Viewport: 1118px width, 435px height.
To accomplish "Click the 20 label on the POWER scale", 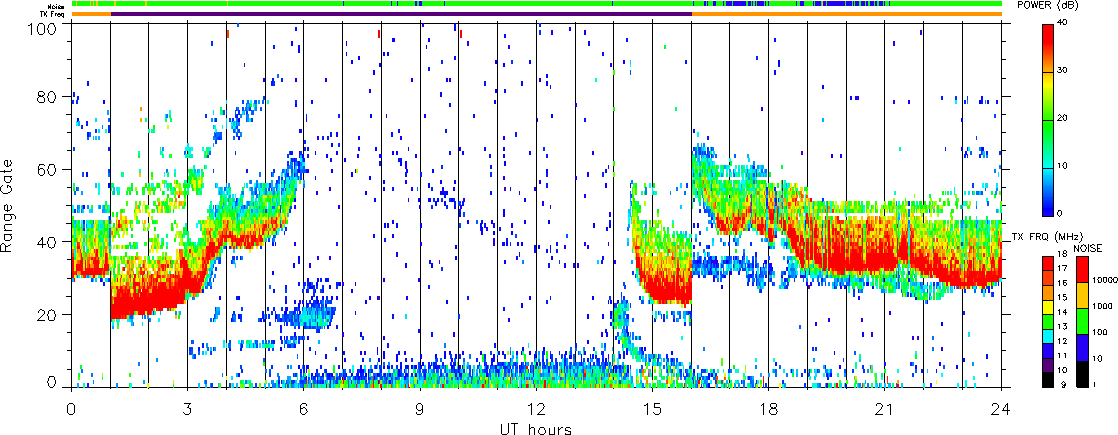I will tap(1062, 118).
